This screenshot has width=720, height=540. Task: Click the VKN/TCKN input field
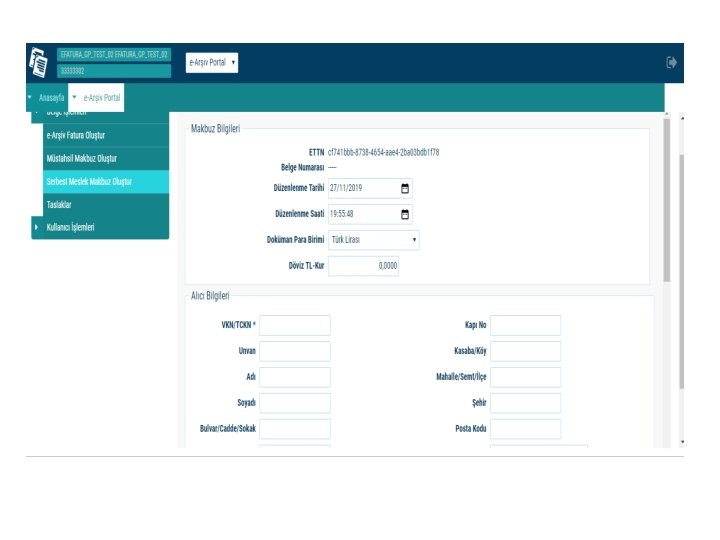click(295, 325)
